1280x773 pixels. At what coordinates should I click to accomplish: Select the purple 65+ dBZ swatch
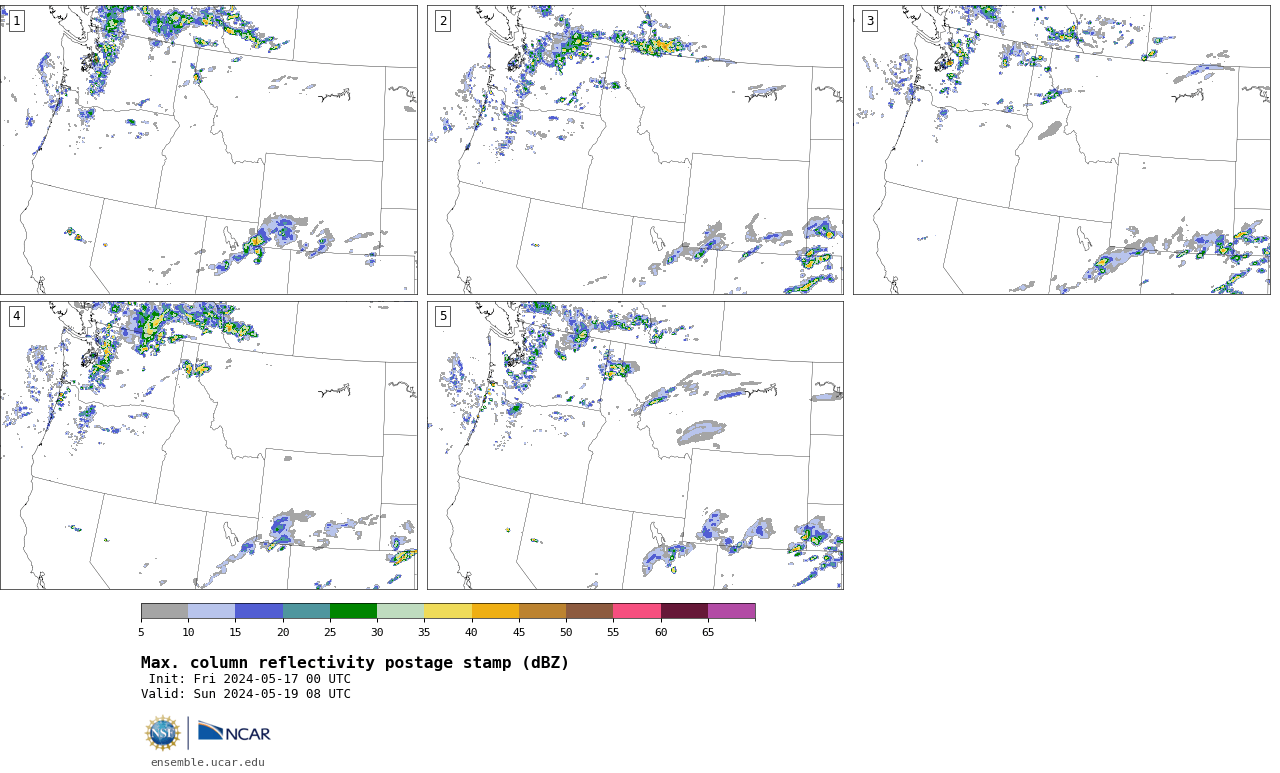coord(731,611)
